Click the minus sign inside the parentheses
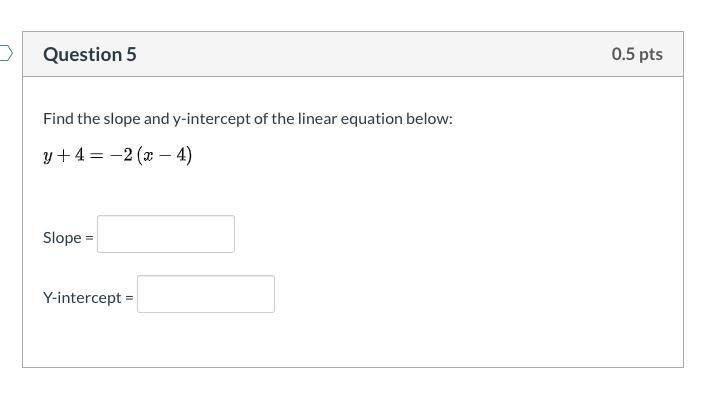The height and width of the screenshot is (405, 727). (164, 156)
